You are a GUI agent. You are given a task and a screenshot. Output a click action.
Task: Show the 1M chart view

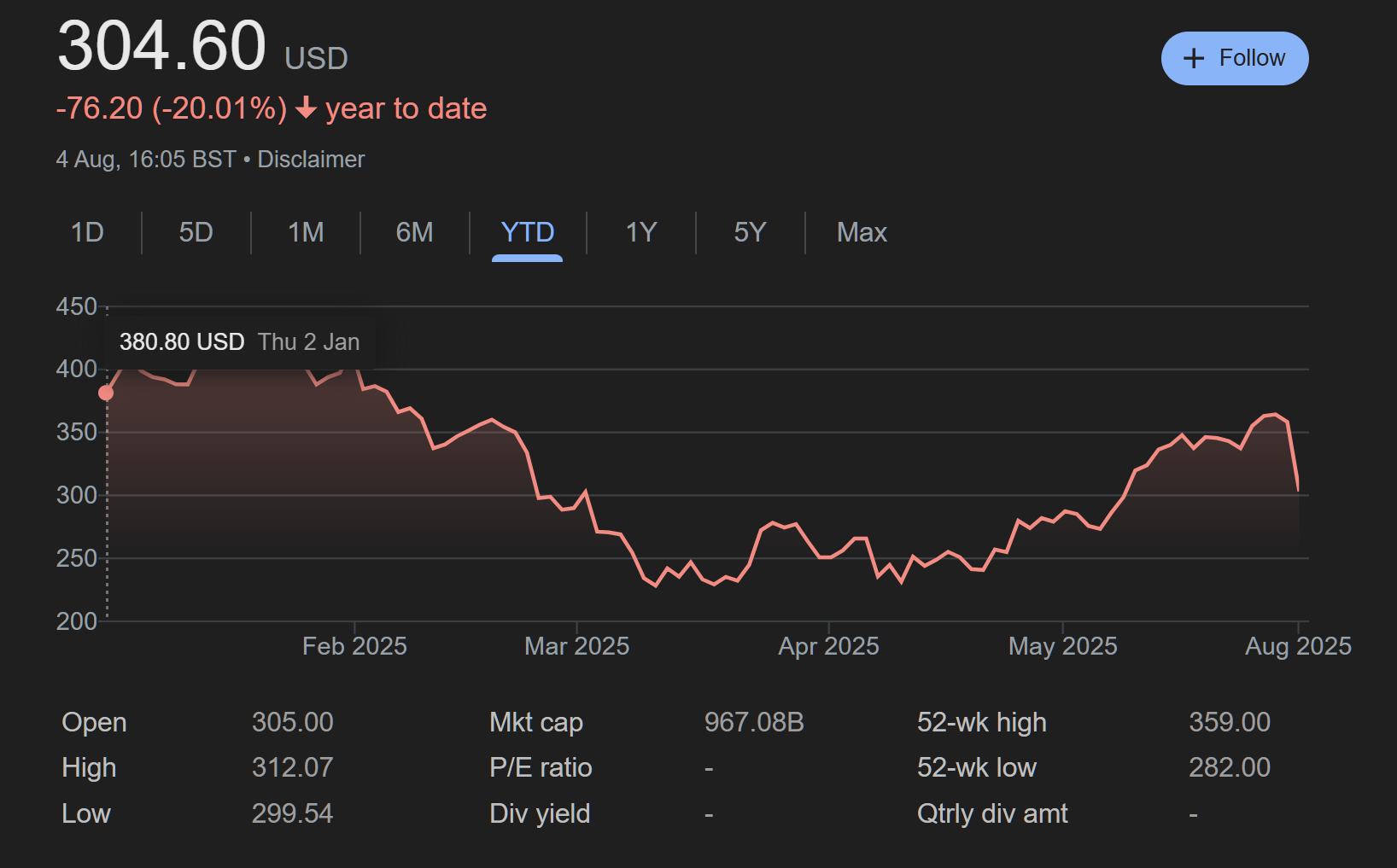pyautogui.click(x=306, y=232)
